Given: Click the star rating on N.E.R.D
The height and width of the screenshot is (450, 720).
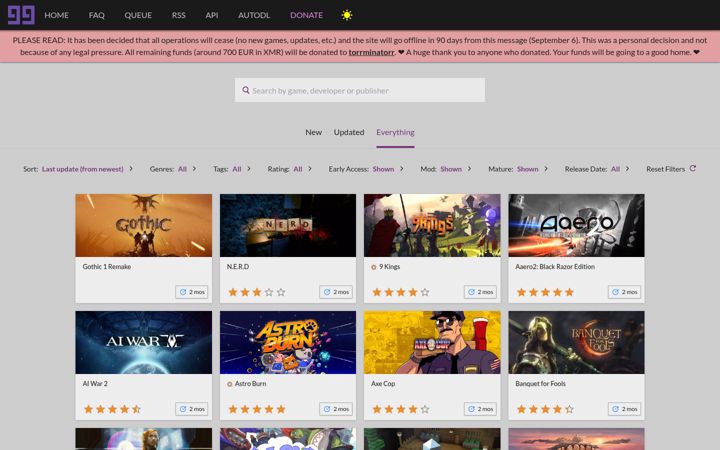Looking at the screenshot, I should pos(257,292).
